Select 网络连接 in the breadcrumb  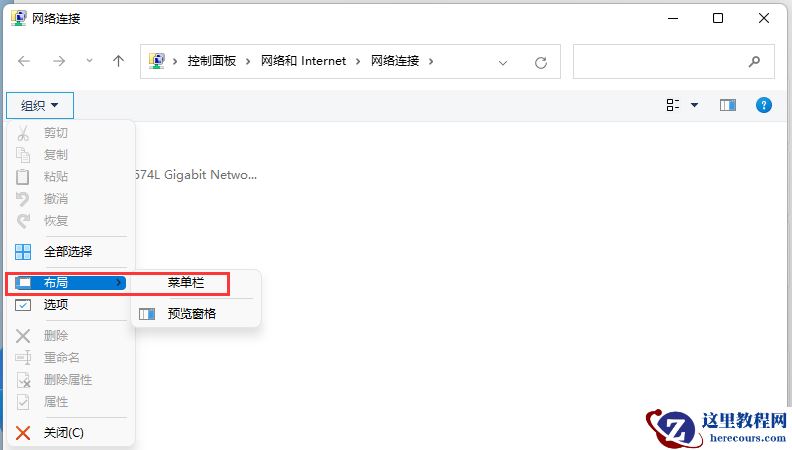pyautogui.click(x=395, y=61)
